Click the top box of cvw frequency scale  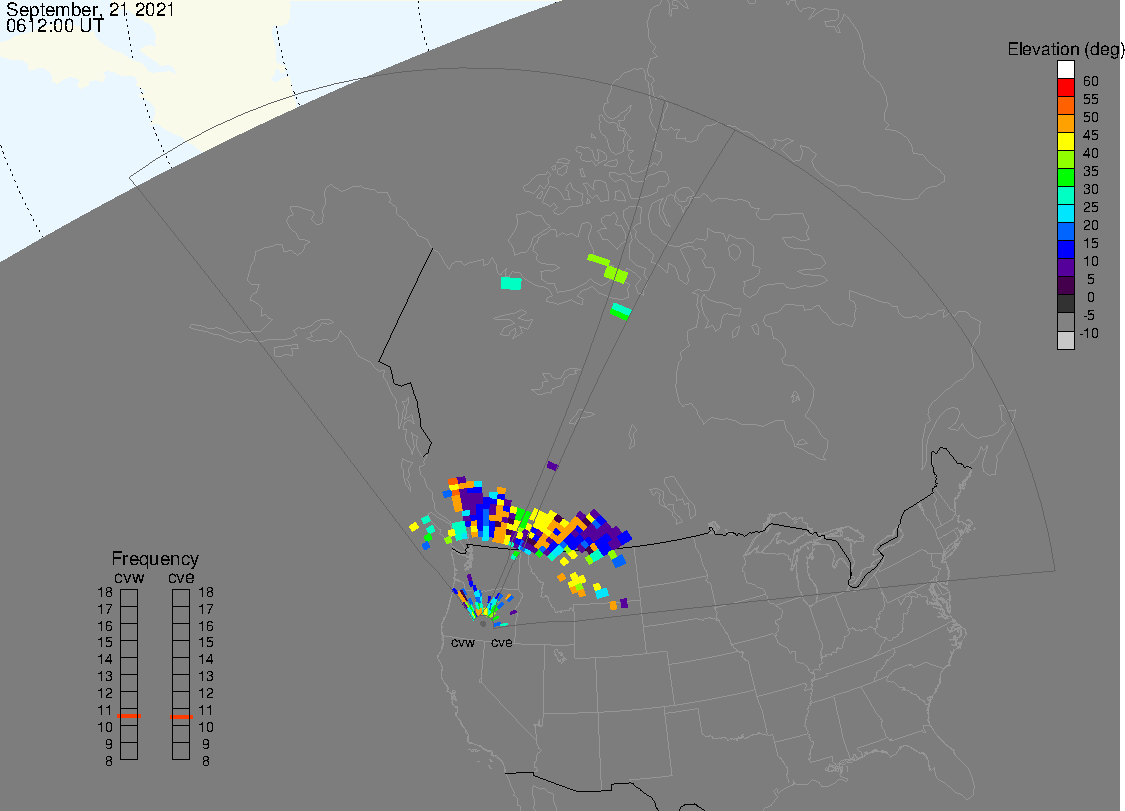click(129, 597)
